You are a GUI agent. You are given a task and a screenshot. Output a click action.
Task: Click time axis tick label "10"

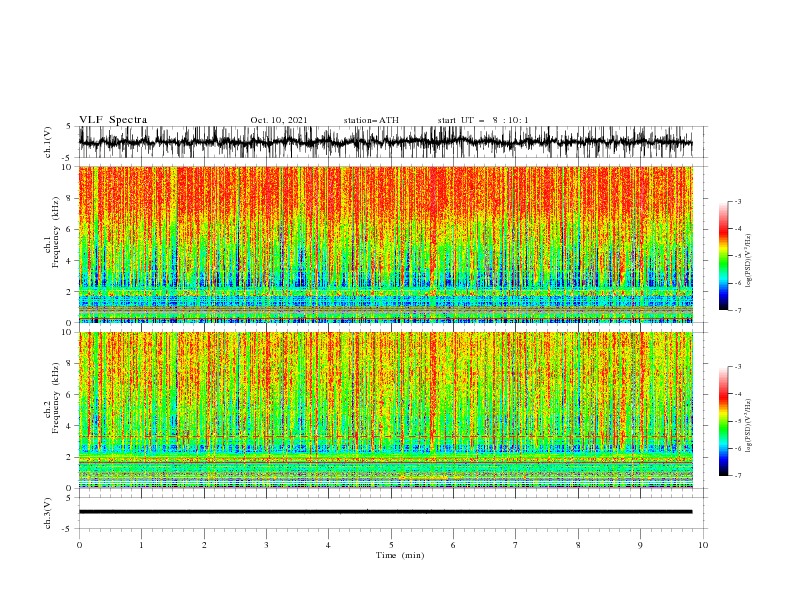(703, 545)
